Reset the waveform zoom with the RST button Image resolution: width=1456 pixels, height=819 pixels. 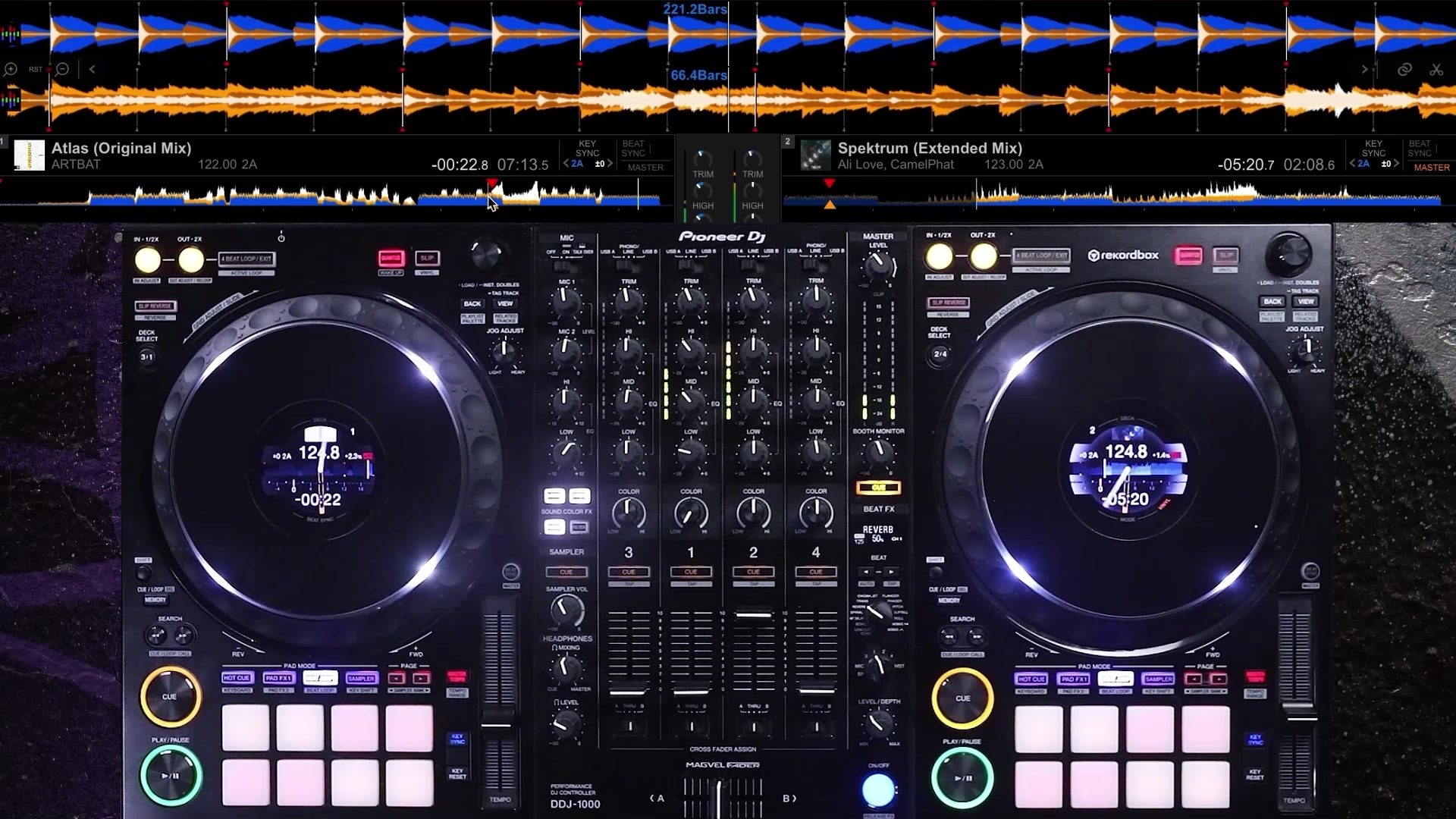click(x=36, y=69)
